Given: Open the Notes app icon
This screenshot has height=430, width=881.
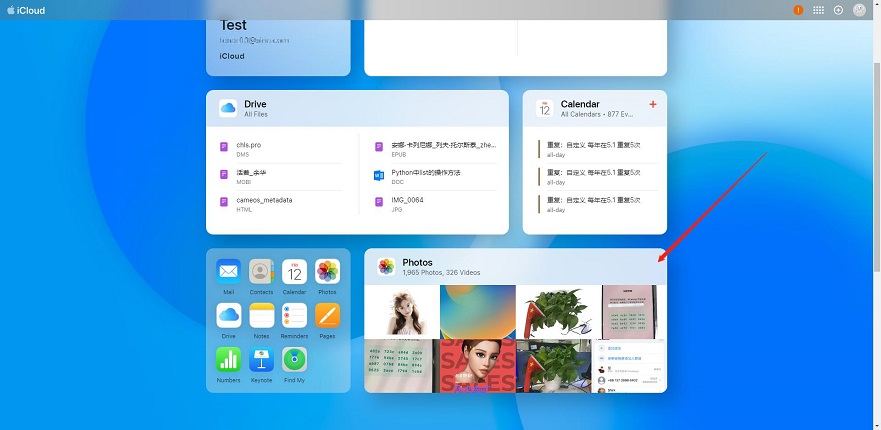Looking at the screenshot, I should click(x=261, y=315).
